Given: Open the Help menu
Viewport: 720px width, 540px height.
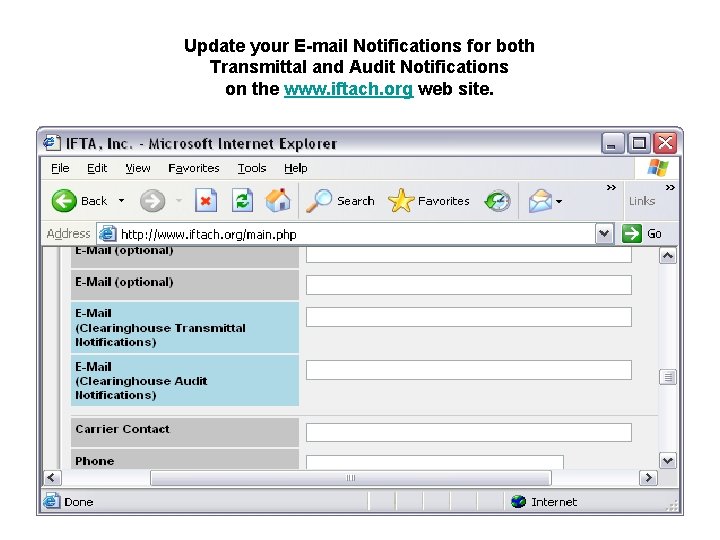Looking at the screenshot, I should click(x=295, y=169).
